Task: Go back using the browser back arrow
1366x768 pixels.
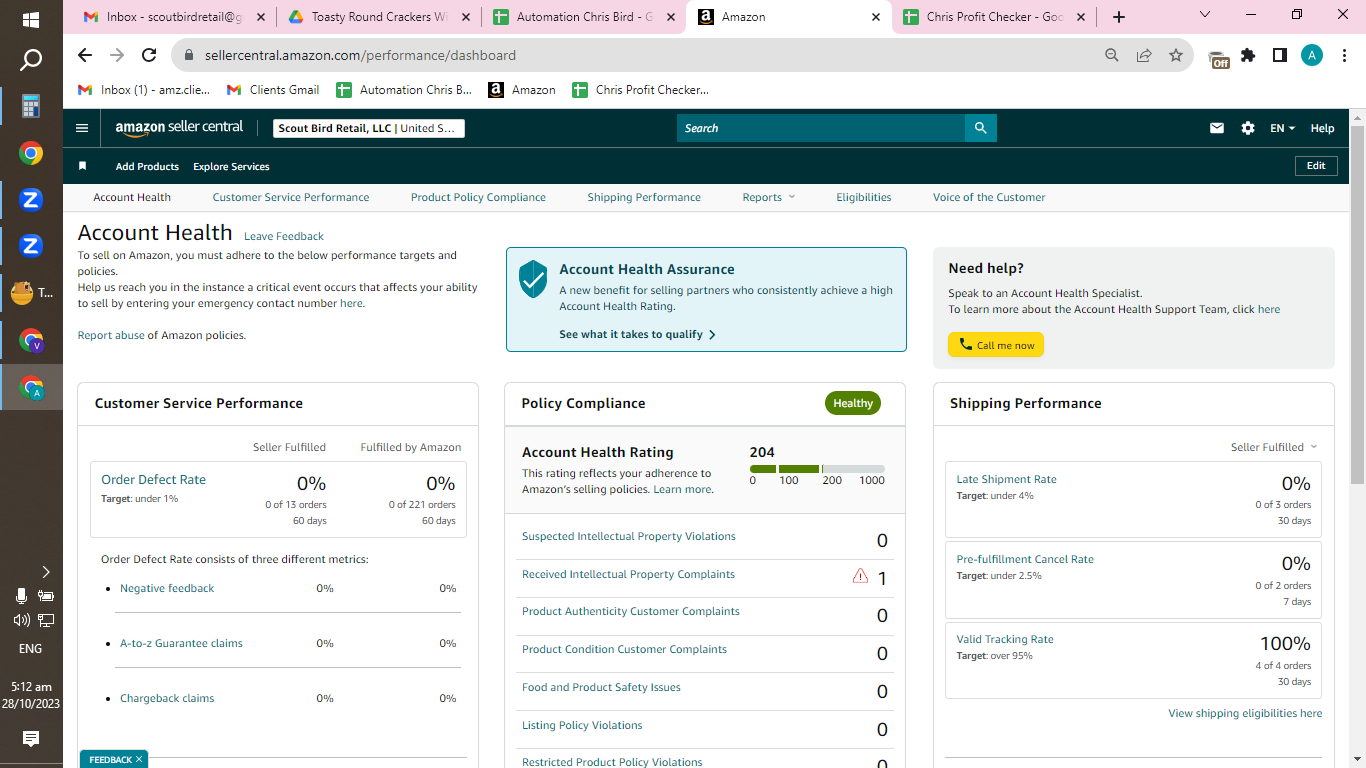Action: coord(85,56)
